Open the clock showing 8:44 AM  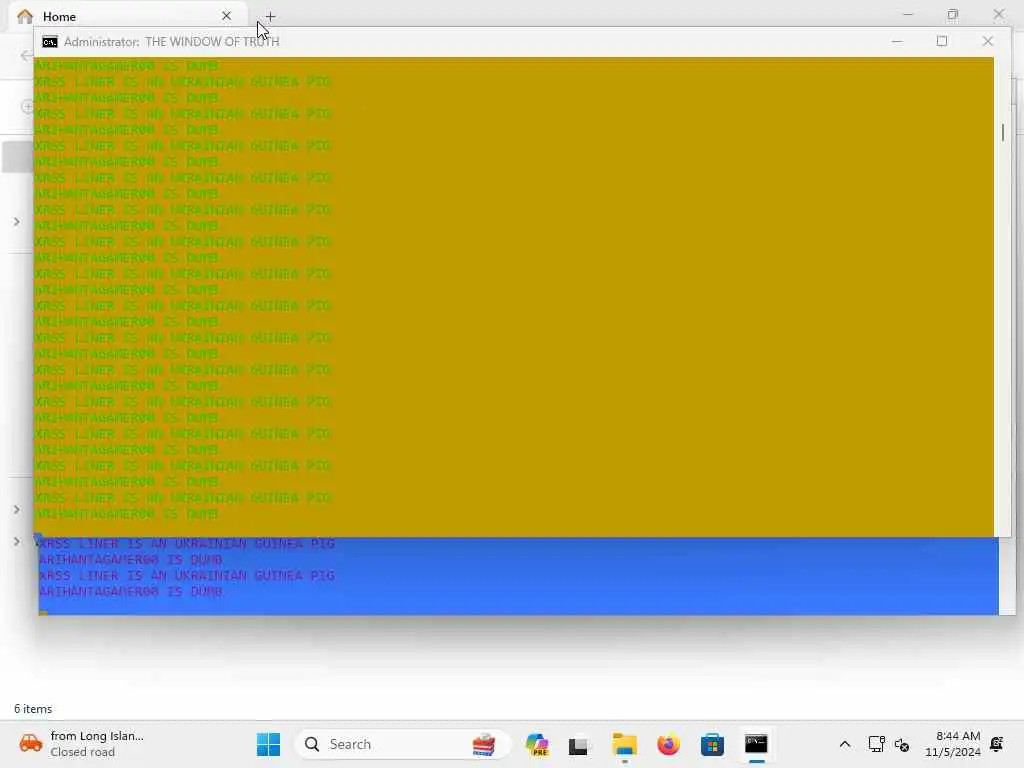click(x=953, y=744)
